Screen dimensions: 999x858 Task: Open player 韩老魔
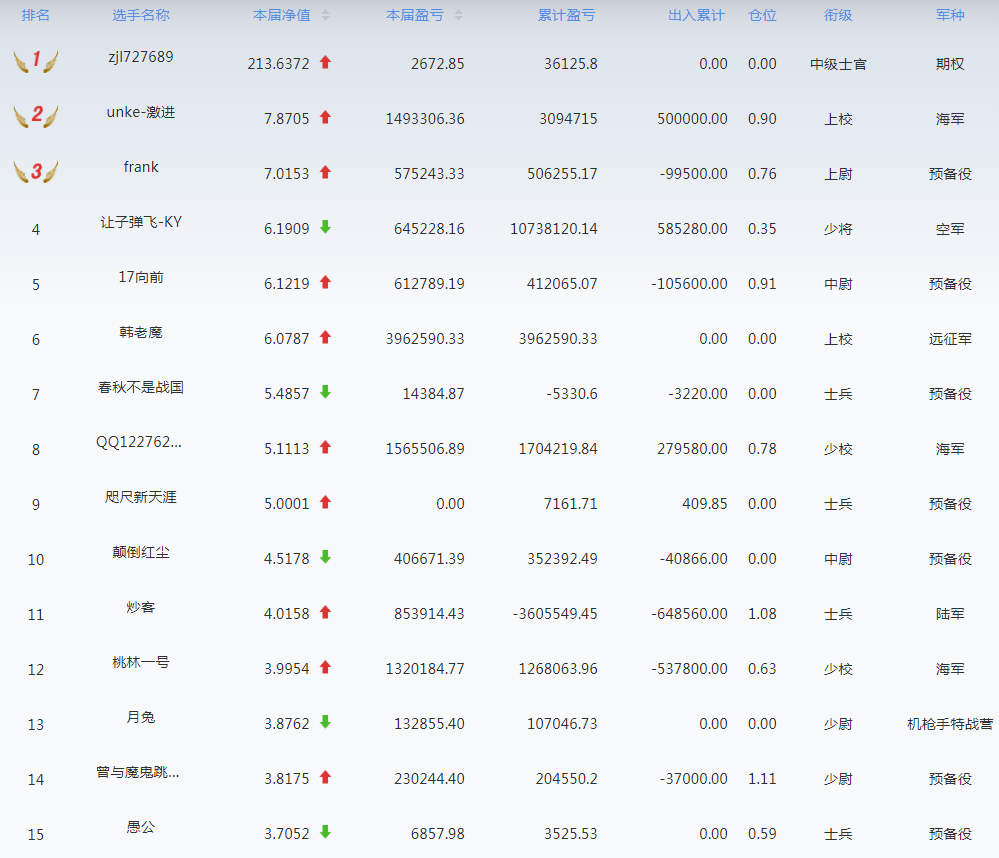(141, 332)
